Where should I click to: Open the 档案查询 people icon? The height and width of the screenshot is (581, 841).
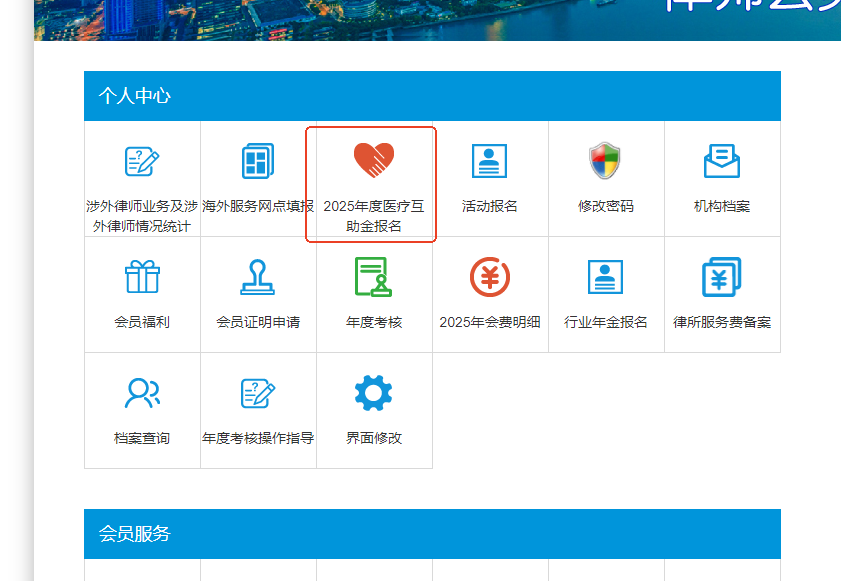coord(142,393)
